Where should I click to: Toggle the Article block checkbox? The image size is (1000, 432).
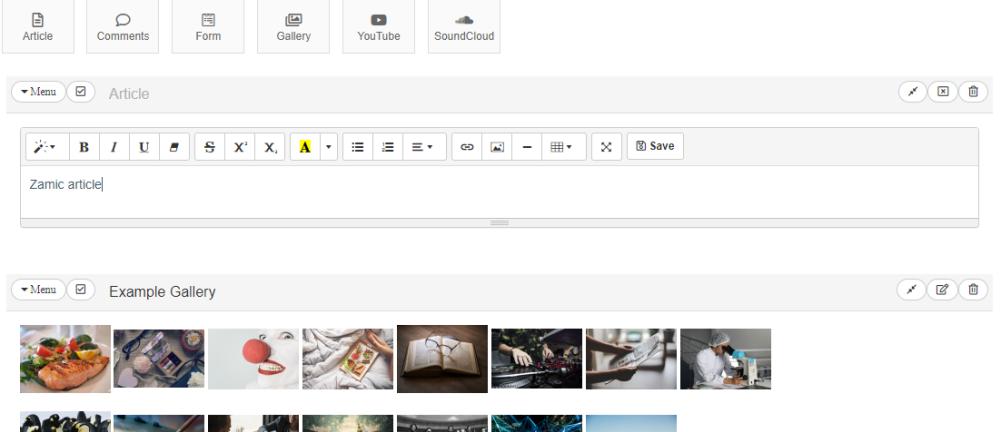pyautogui.click(x=80, y=92)
